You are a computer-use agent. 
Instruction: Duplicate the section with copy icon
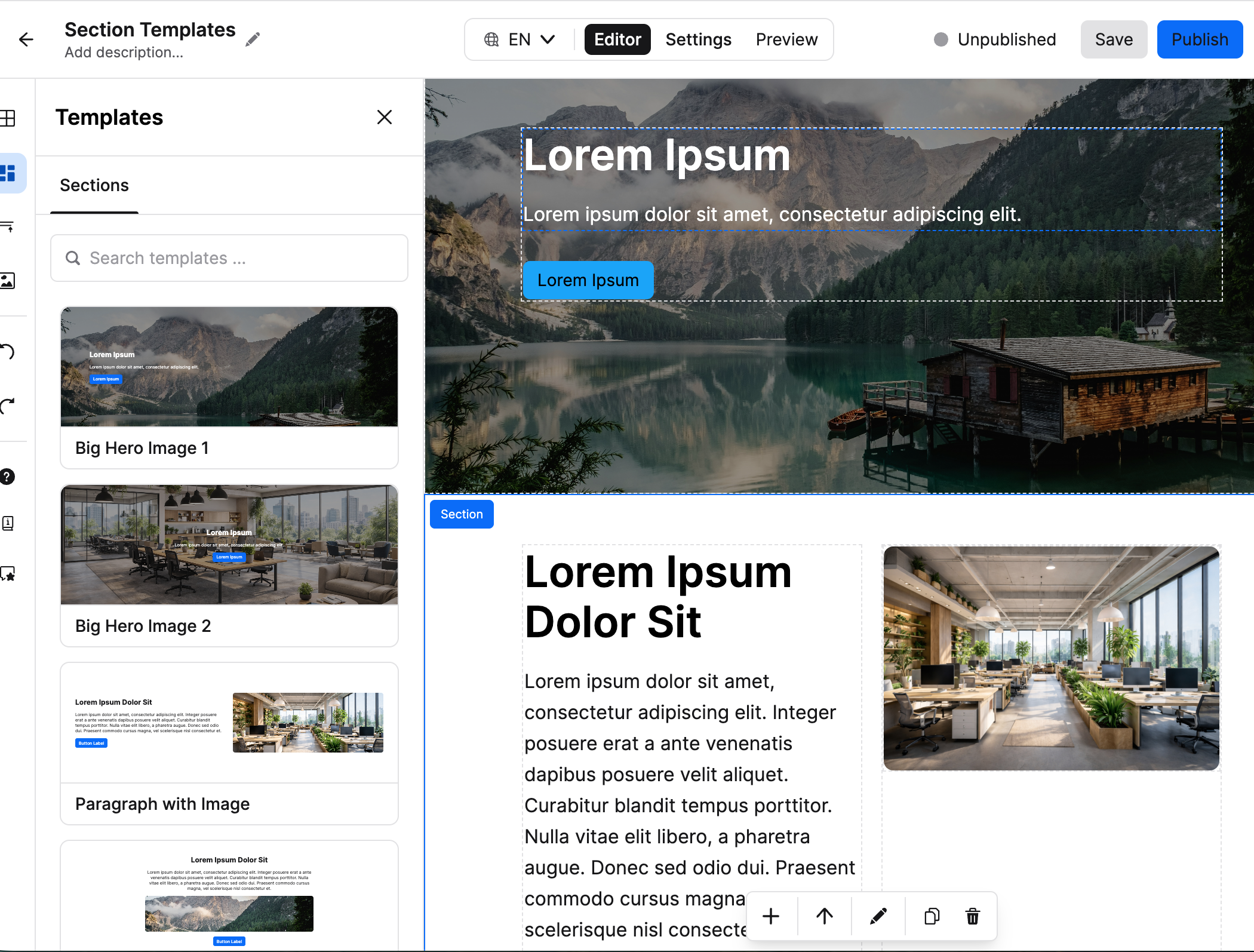[932, 916]
